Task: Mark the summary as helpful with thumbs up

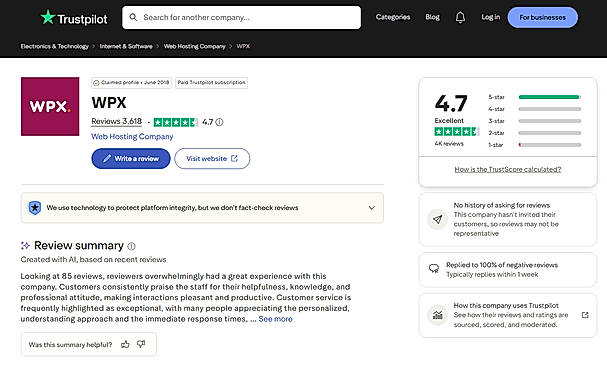Action: [x=125, y=344]
